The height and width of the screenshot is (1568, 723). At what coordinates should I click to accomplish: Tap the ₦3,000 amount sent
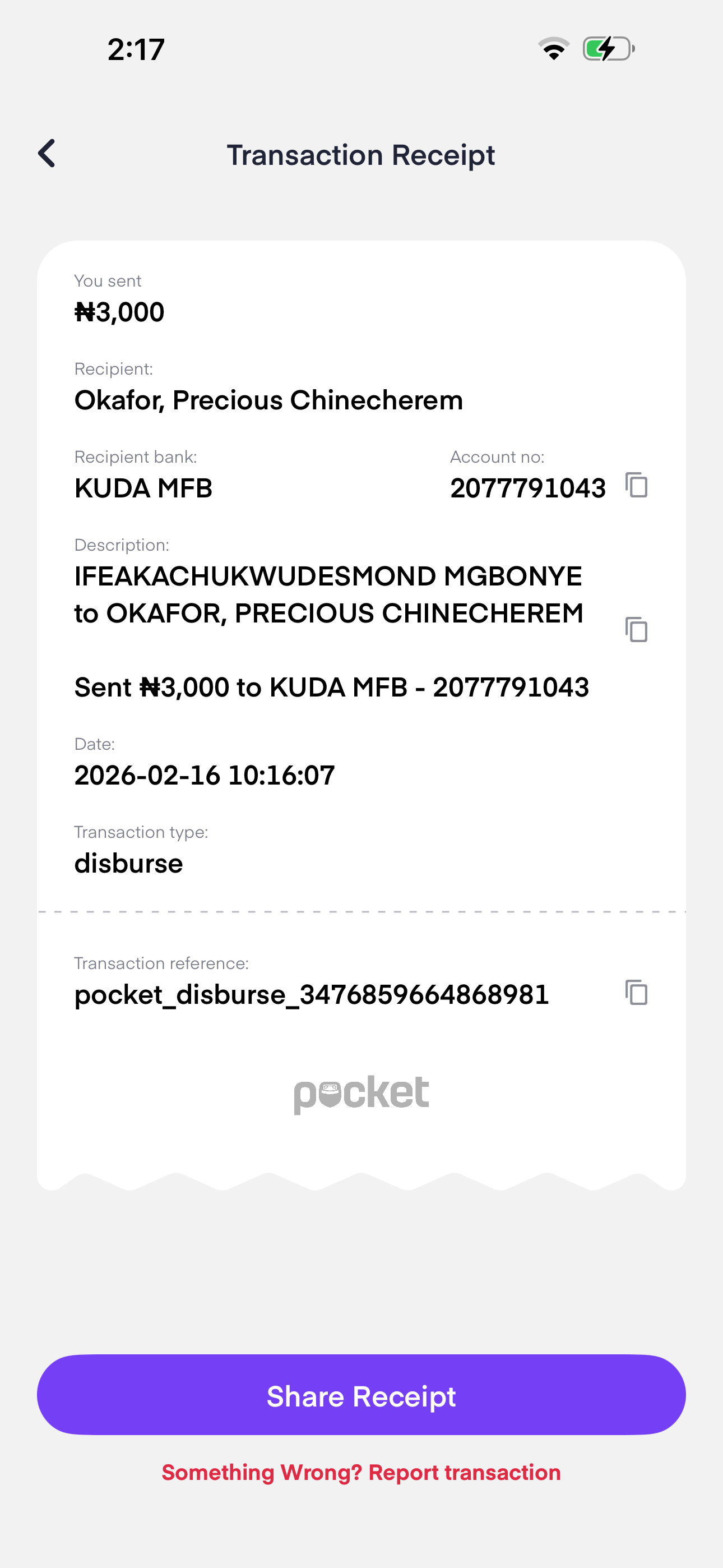point(119,312)
